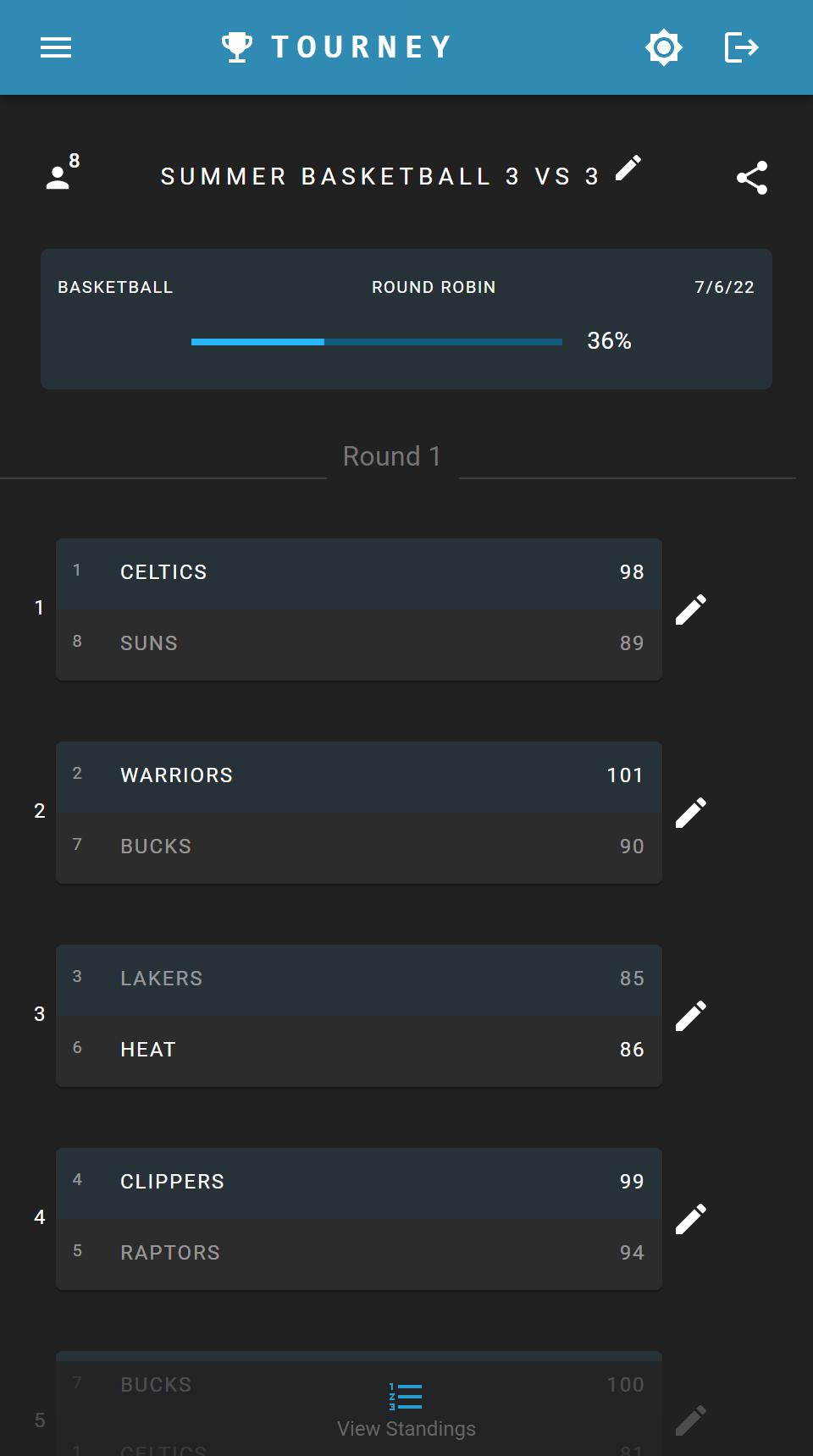Share the tournament via share icon

pos(752,178)
